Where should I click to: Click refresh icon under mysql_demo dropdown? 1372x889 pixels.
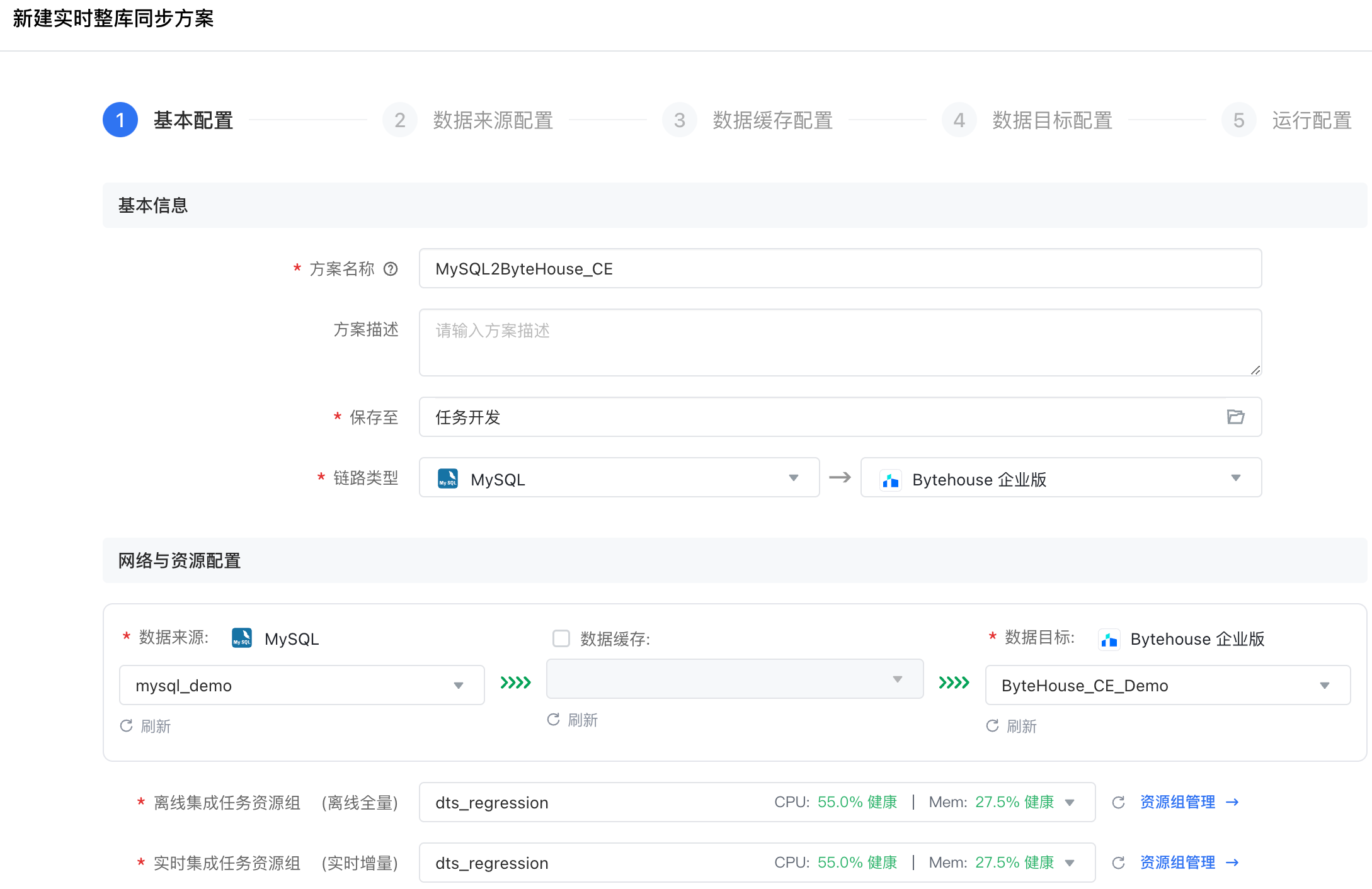click(127, 726)
